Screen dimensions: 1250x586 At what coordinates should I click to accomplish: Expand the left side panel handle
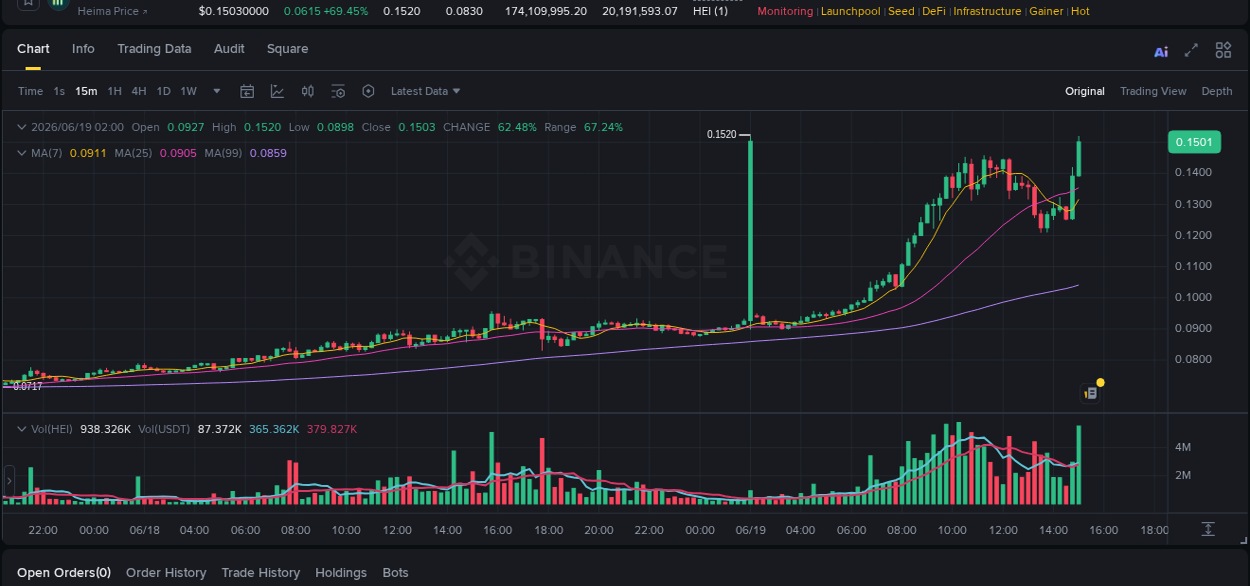pyautogui.click(x=8, y=482)
